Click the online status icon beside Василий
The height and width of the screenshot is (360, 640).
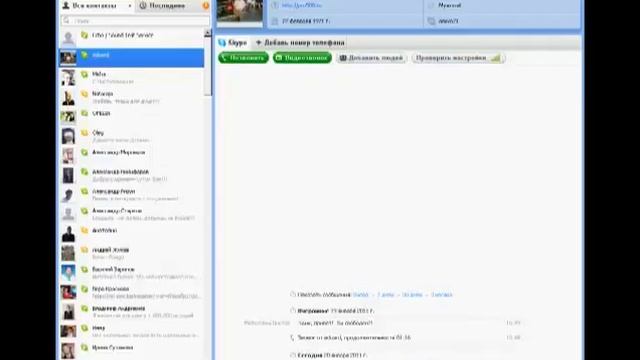point(84,270)
